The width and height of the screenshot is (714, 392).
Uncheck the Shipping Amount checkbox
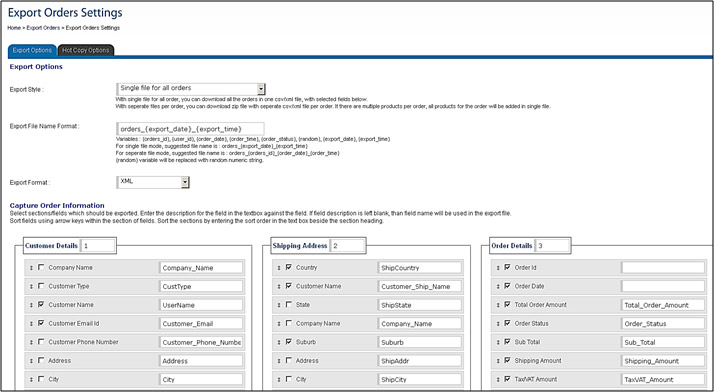click(507, 360)
